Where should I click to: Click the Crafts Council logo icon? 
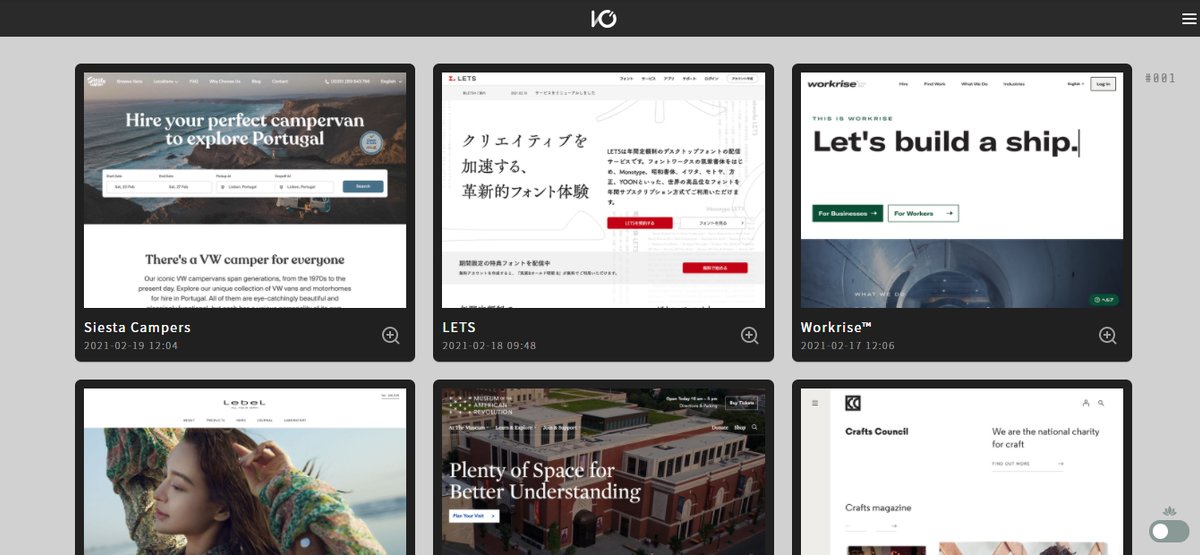tap(853, 403)
